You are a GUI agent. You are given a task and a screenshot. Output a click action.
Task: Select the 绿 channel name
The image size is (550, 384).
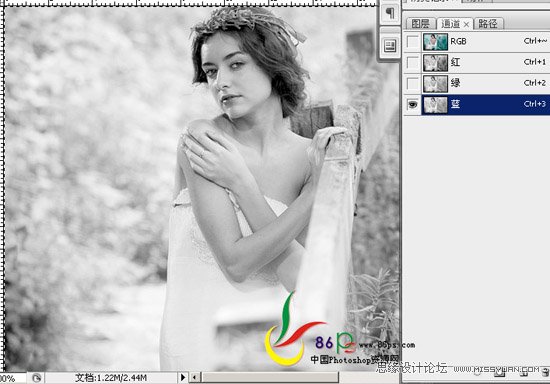click(x=455, y=83)
